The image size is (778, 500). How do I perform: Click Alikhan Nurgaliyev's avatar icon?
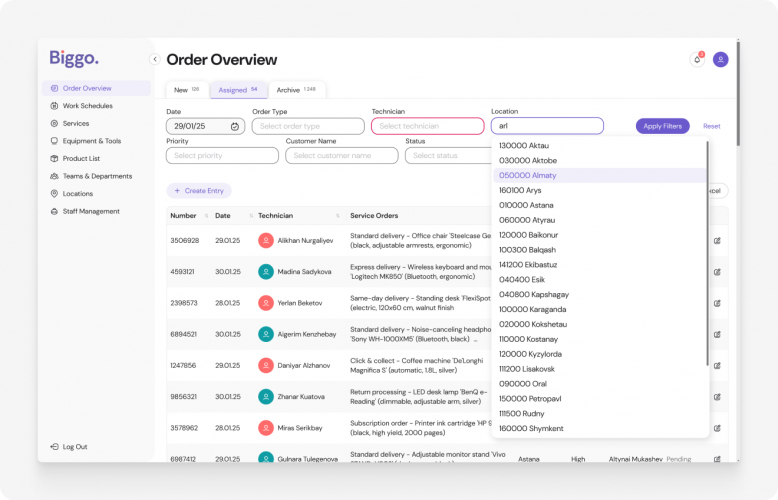[x=266, y=241]
